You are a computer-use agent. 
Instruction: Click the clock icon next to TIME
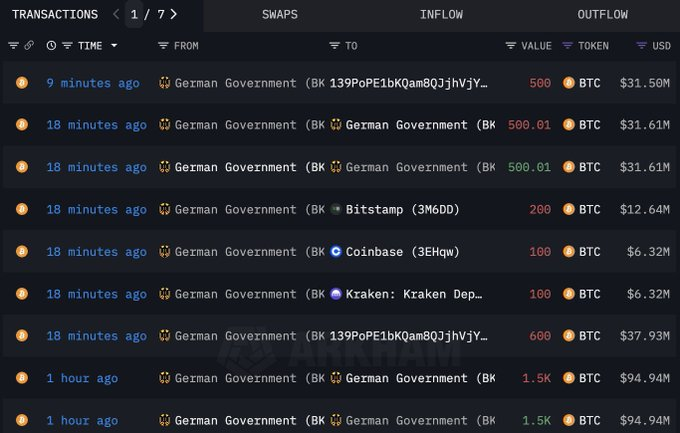point(51,46)
